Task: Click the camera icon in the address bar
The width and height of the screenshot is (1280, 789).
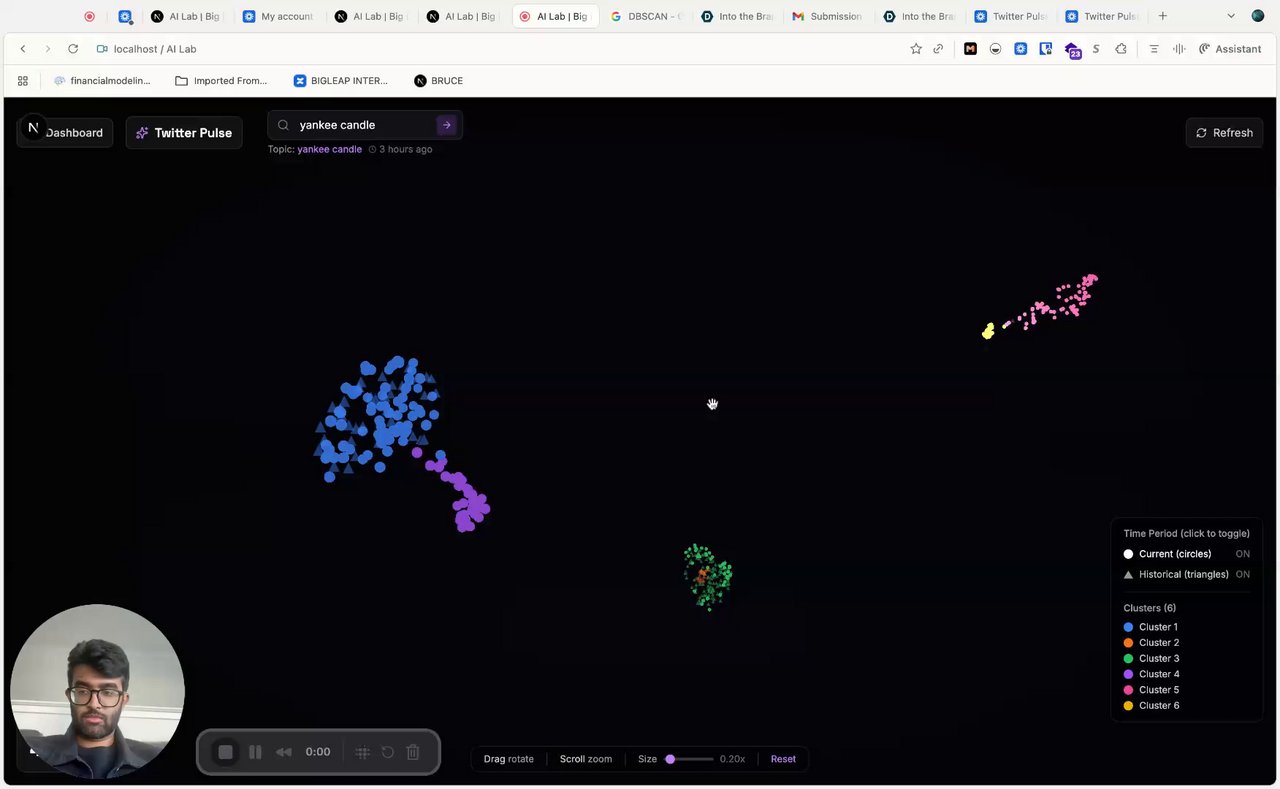Action: coord(102,49)
